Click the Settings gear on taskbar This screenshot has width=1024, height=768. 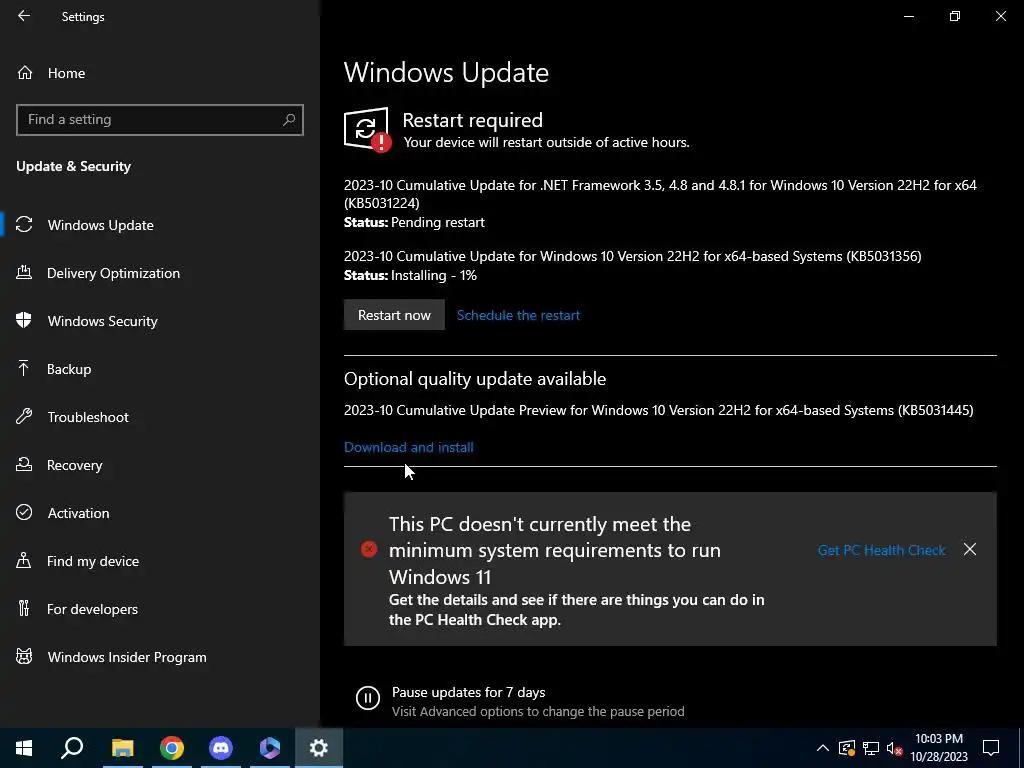(319, 748)
